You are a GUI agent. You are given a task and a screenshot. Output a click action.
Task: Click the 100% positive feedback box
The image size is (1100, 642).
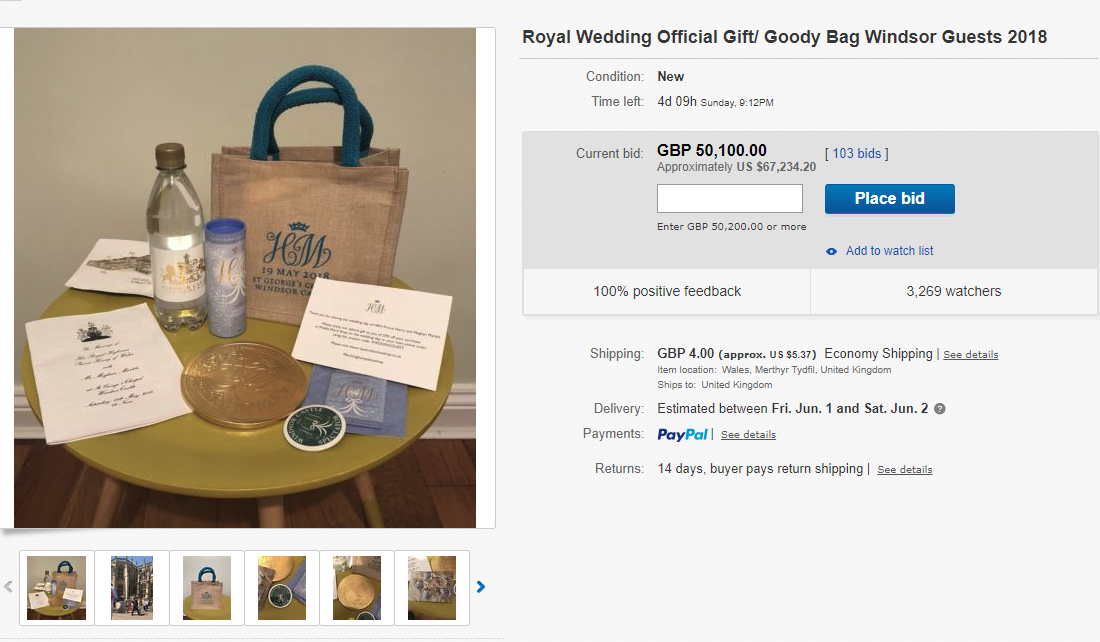click(x=667, y=292)
